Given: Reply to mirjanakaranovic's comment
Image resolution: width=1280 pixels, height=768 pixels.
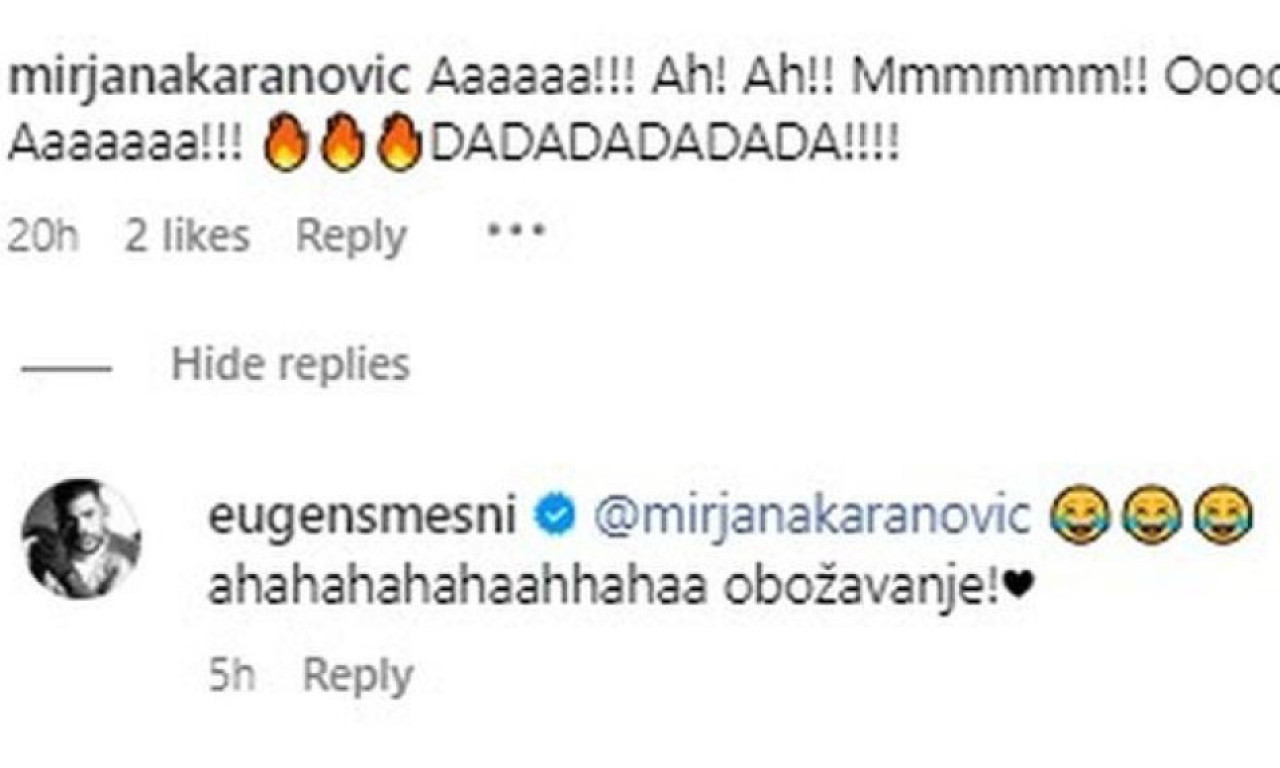Looking at the screenshot, I should pos(351,236).
